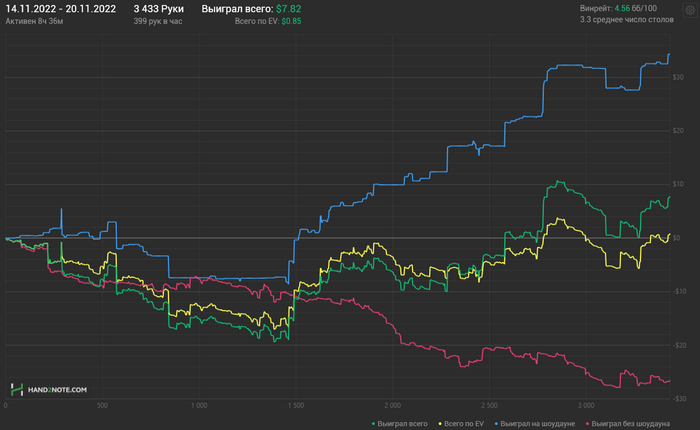Click the yellow 'Всего по EV' legend dot
700x430 pixels.
click(x=440, y=424)
